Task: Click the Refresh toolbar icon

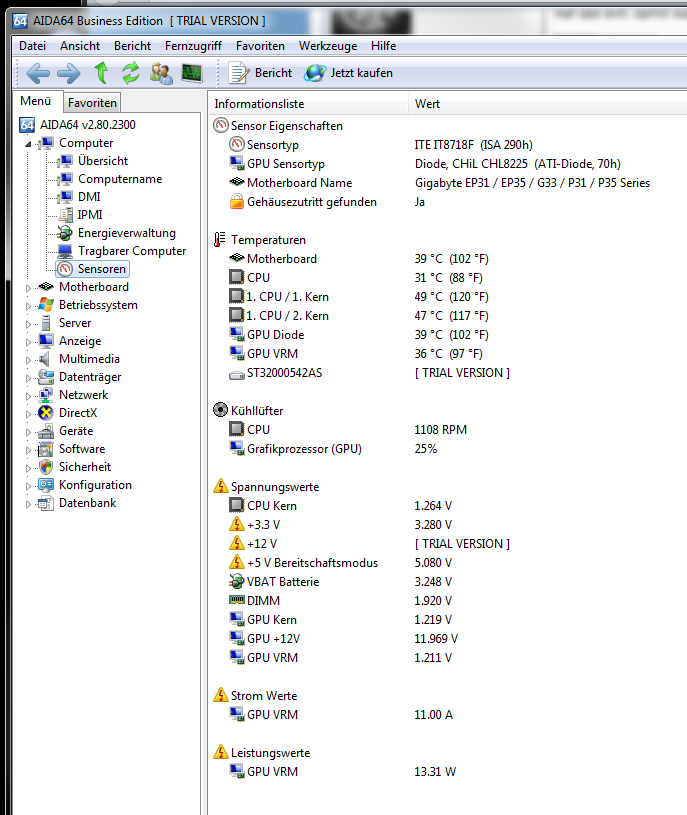Action: click(131, 73)
